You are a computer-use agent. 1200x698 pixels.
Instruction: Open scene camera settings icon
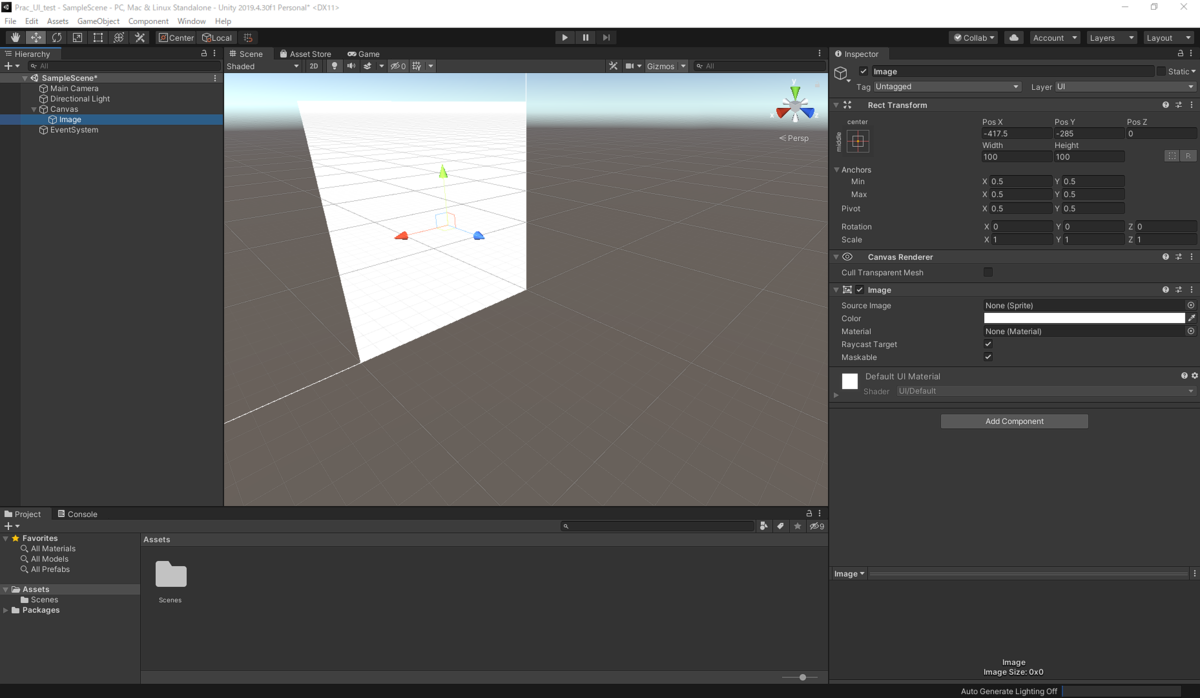coord(630,66)
